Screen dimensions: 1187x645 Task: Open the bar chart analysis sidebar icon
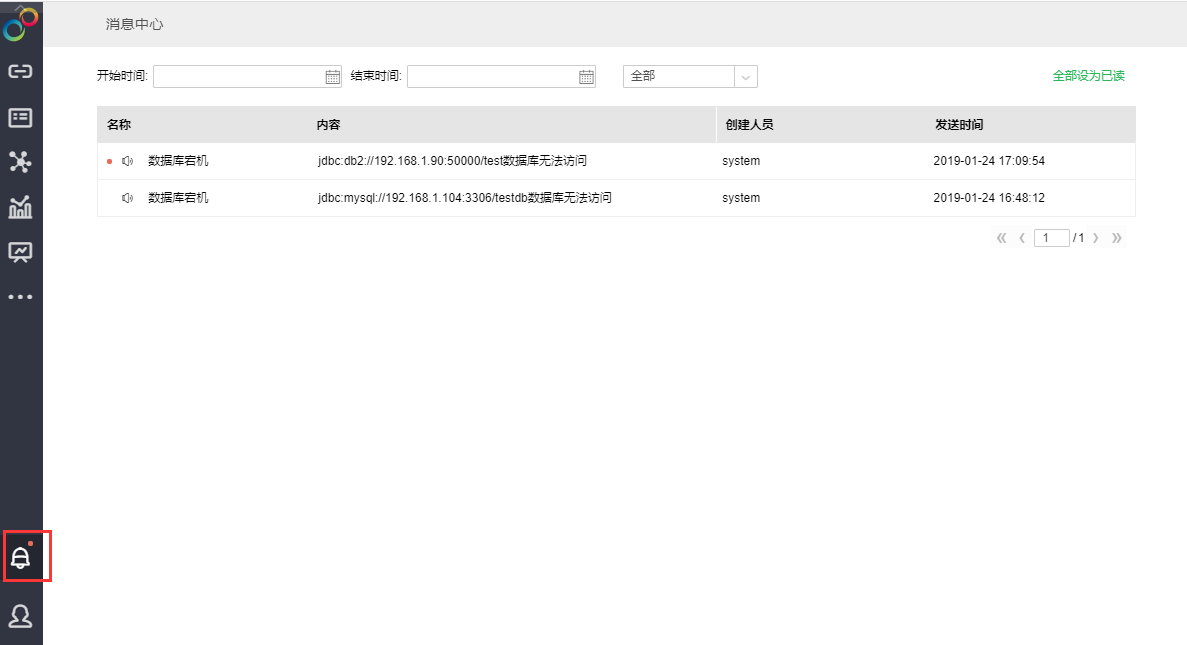[20, 207]
